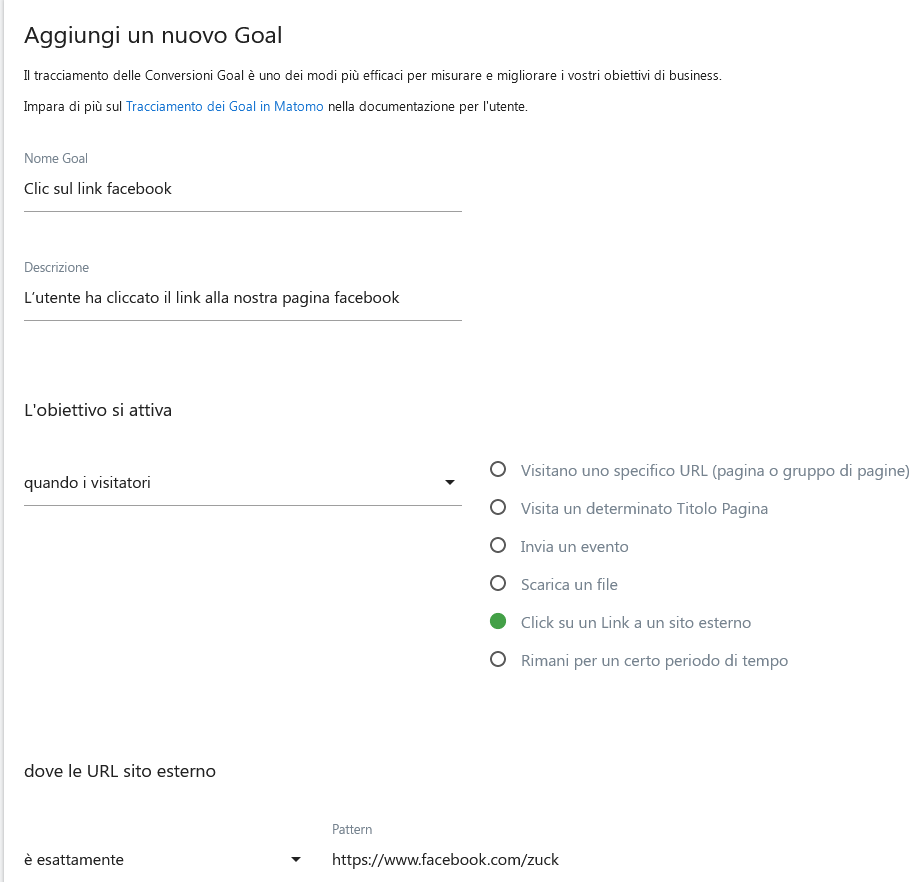Click the 'Impara di più sul' text
Screen dimensions: 920x882
pyautogui.click(x=73, y=107)
